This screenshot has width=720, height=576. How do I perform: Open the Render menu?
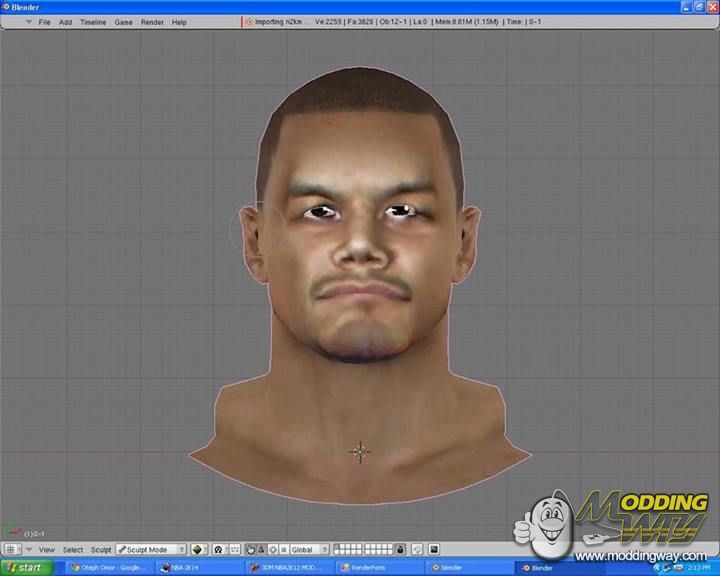coord(152,22)
